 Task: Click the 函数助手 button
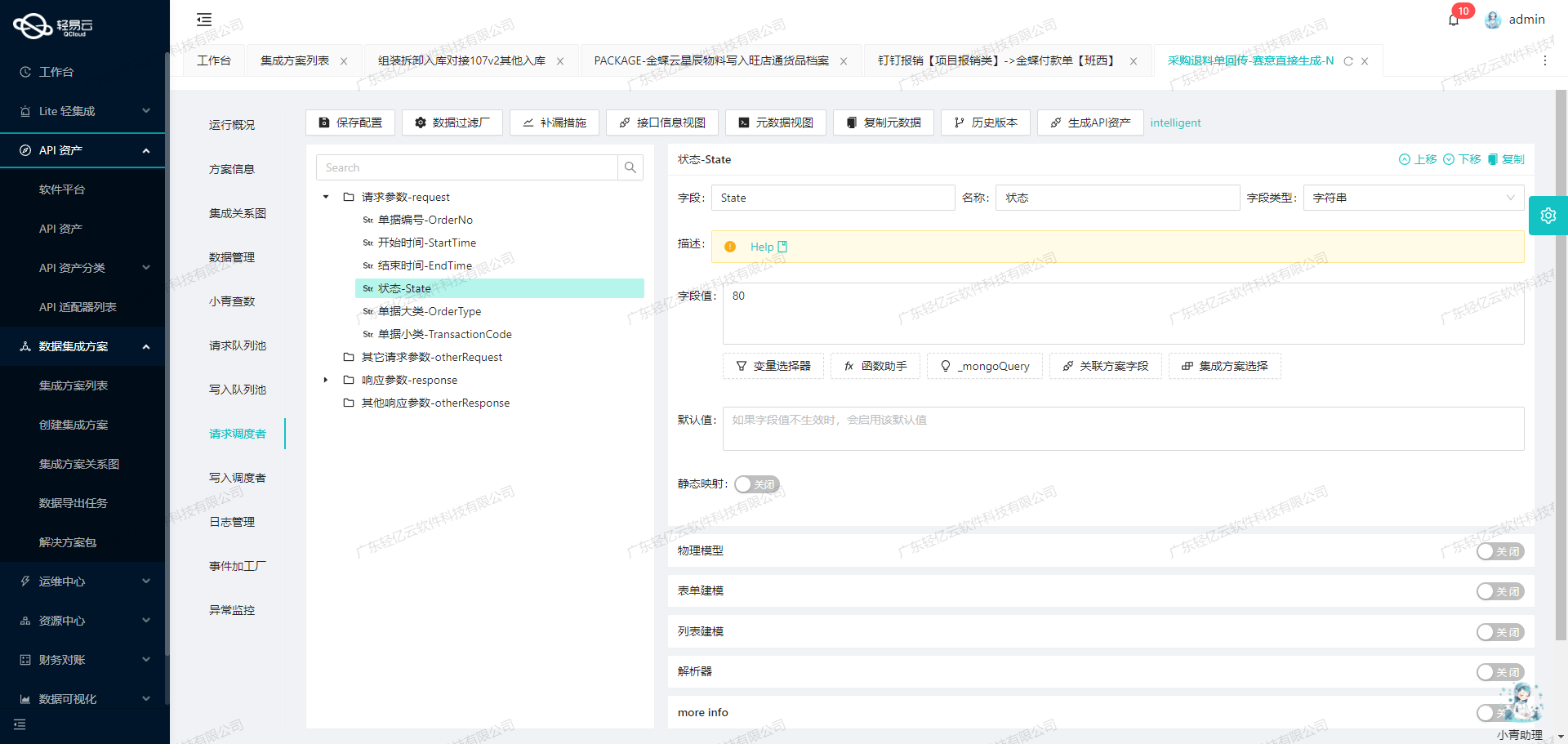coord(875,366)
